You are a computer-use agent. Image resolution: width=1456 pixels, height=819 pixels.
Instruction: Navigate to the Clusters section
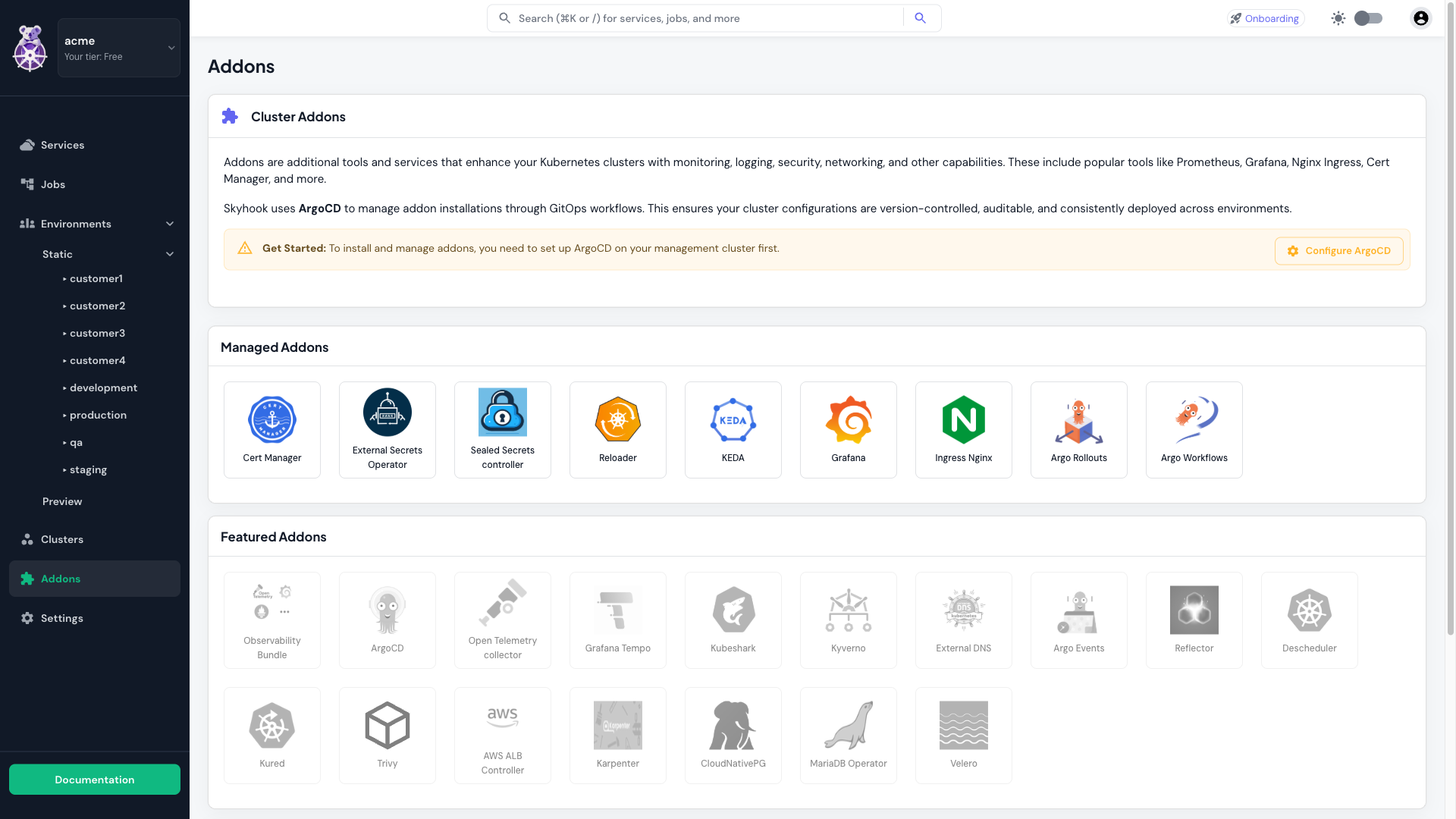(61, 539)
